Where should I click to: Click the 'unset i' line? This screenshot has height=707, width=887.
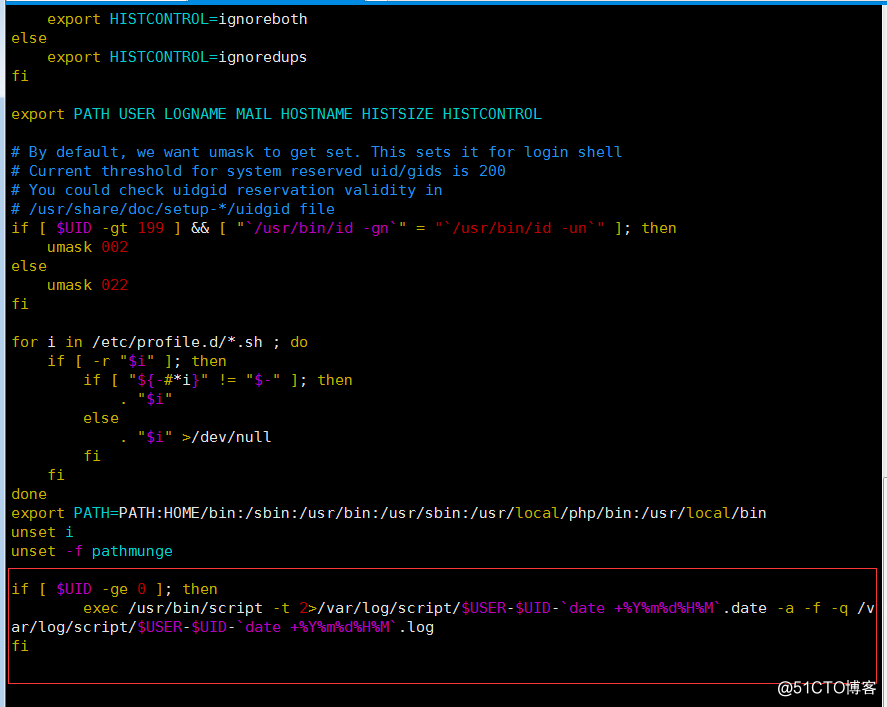[42, 532]
